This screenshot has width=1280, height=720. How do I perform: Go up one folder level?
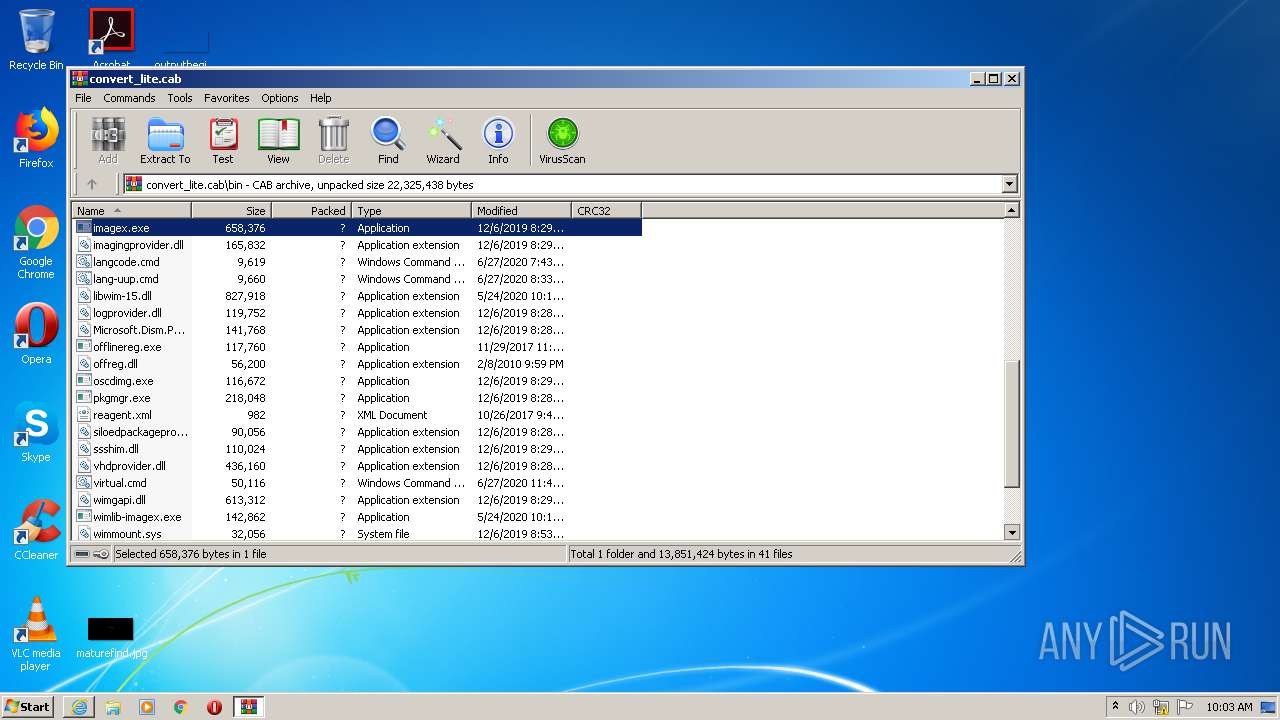[92, 184]
